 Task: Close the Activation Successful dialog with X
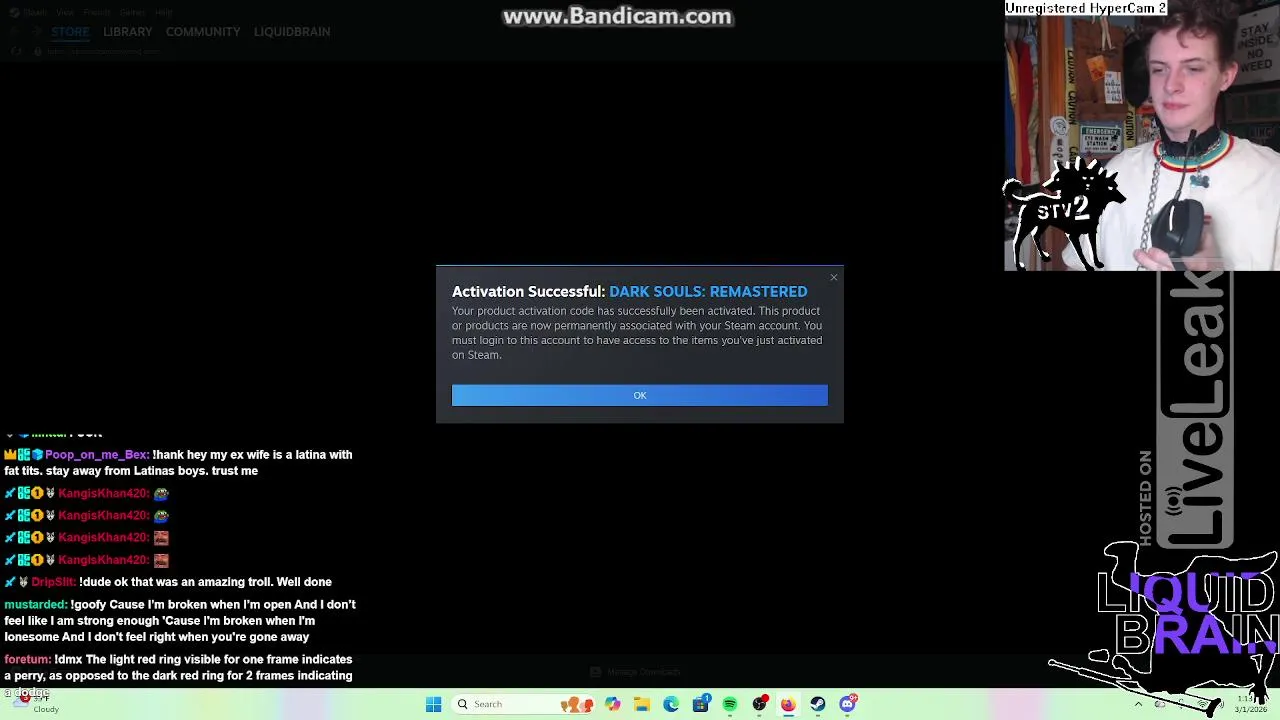point(833,277)
